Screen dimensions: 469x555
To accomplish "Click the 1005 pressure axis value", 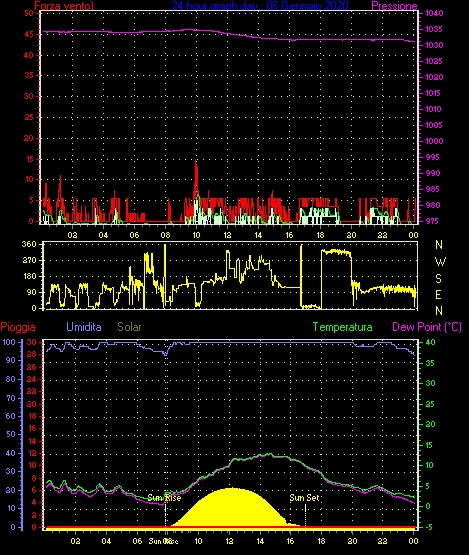I will 434,125.
